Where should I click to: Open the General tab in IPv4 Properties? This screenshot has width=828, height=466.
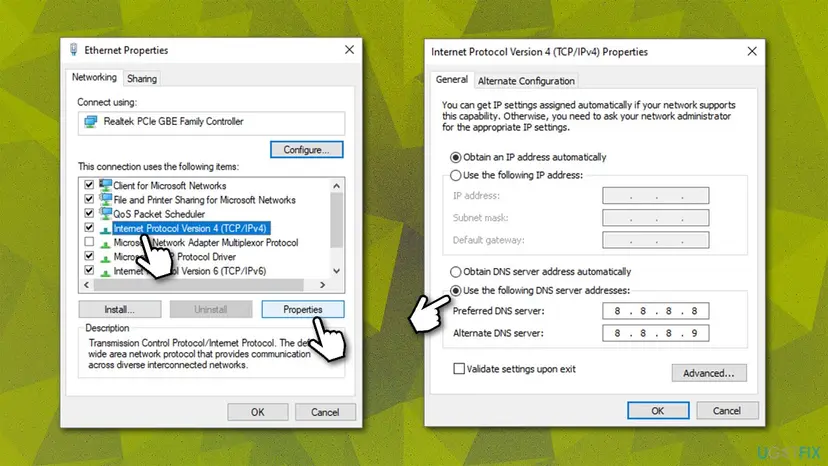tap(451, 79)
